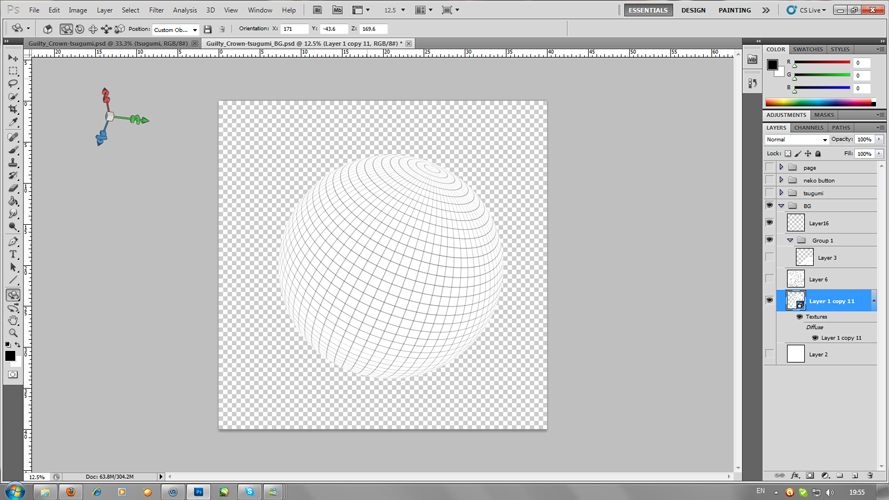Show the tsugumi group

(769, 193)
